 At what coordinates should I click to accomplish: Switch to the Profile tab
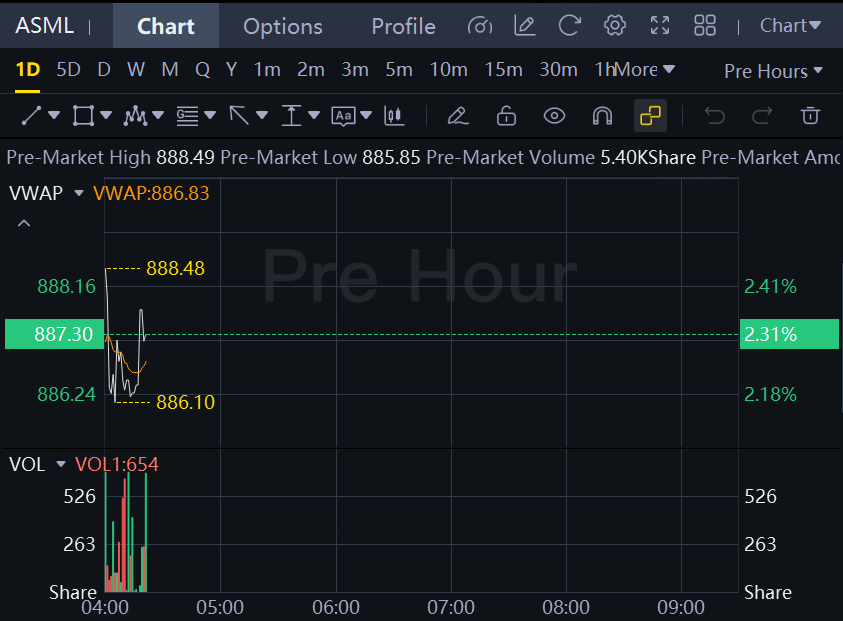click(x=403, y=26)
